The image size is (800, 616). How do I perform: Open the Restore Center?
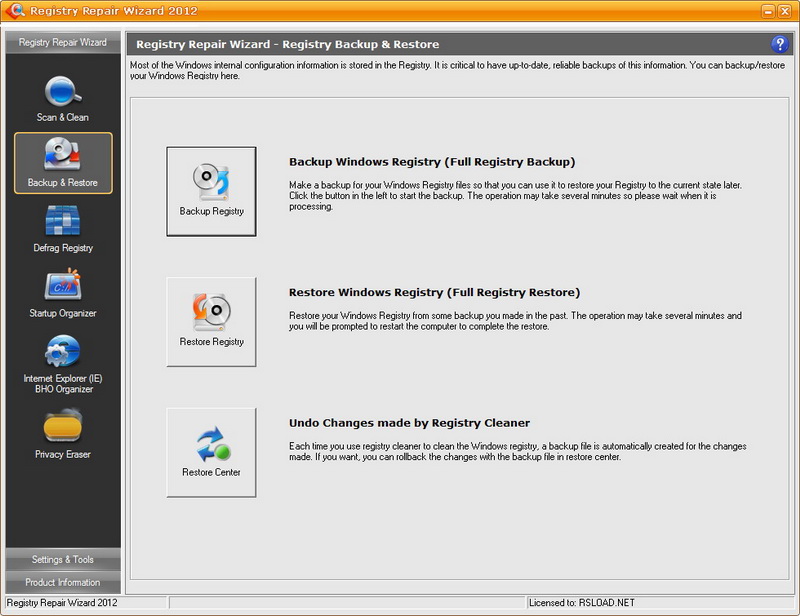coord(211,453)
